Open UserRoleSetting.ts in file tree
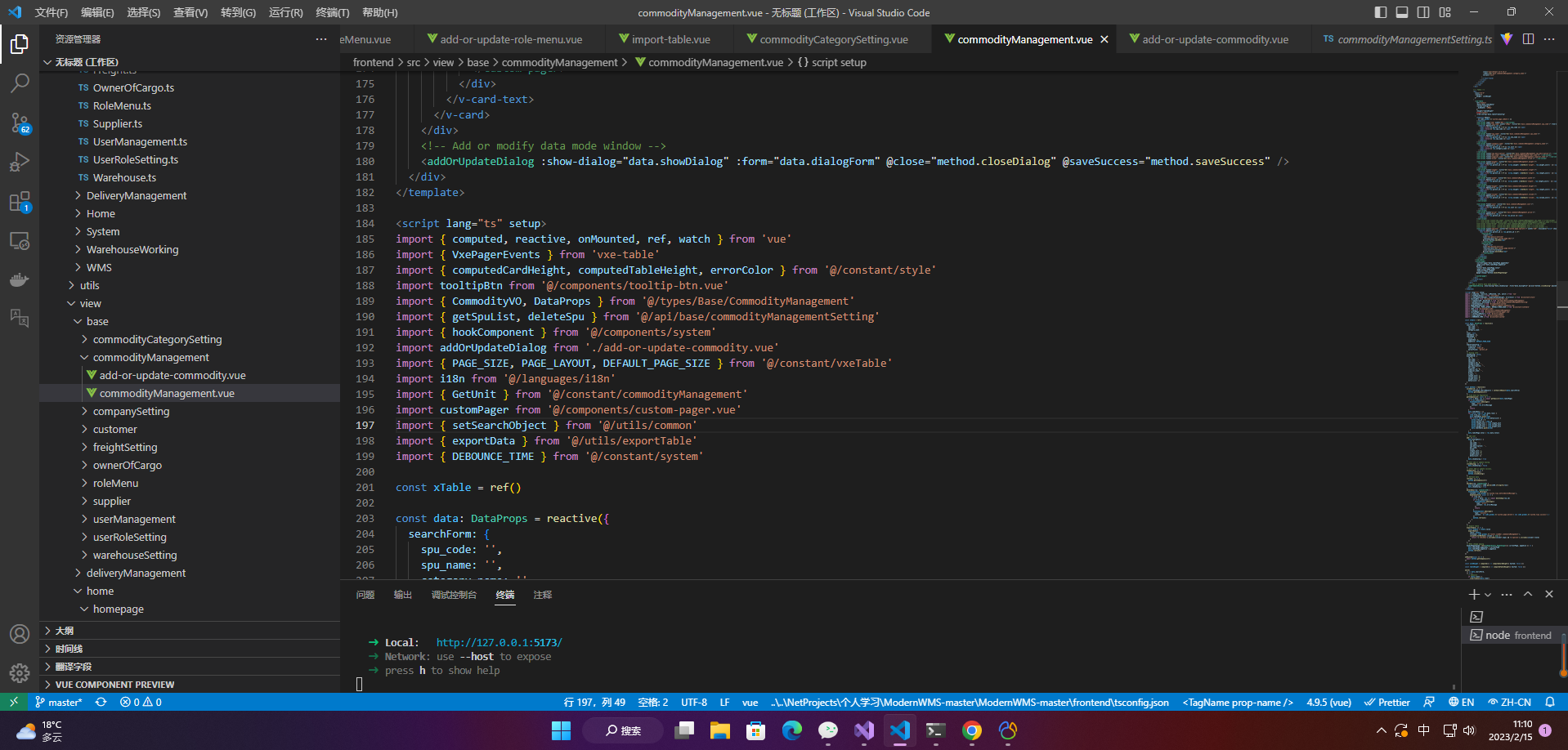The width and height of the screenshot is (1568, 750). [x=190, y=159]
